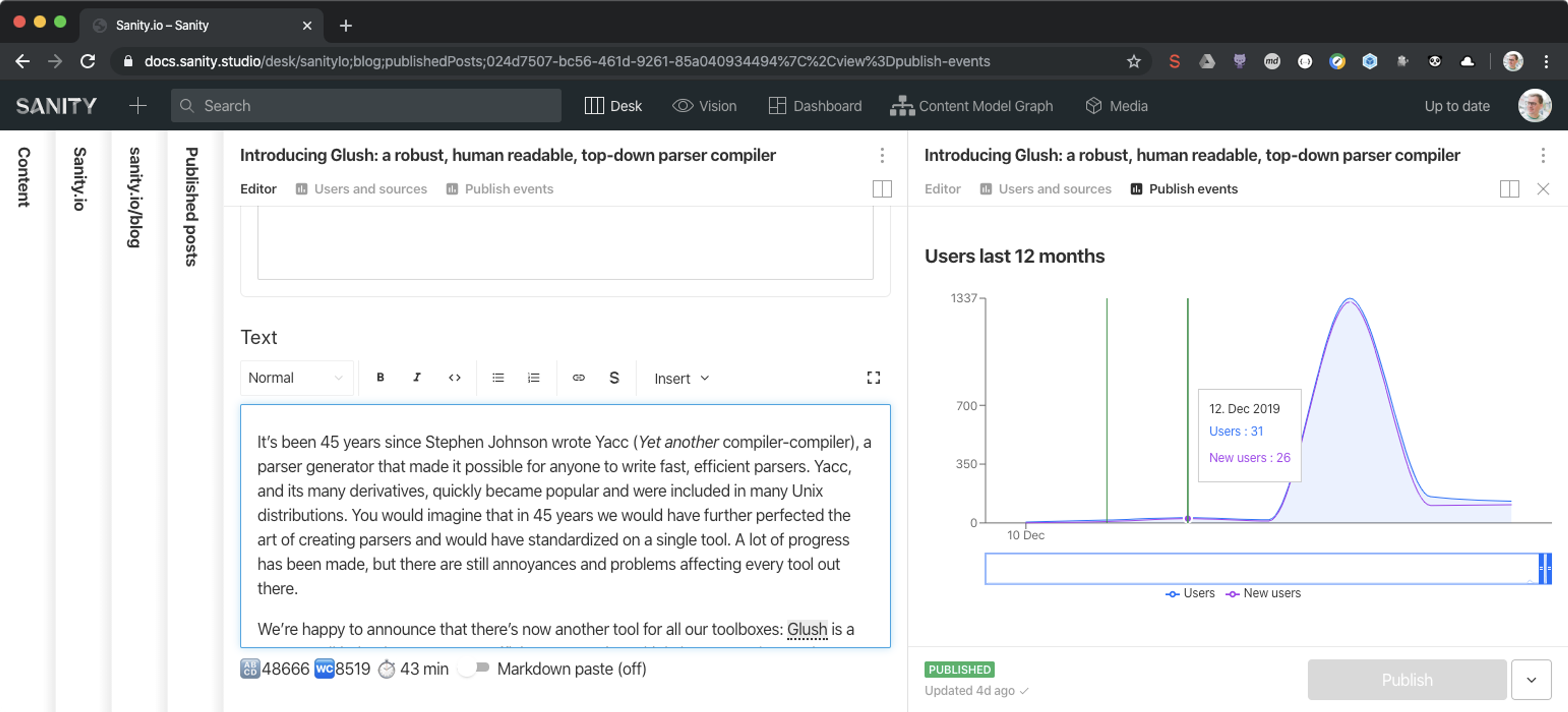Apply strikethrough S annotation
This screenshot has height=712, width=1568.
(614, 377)
